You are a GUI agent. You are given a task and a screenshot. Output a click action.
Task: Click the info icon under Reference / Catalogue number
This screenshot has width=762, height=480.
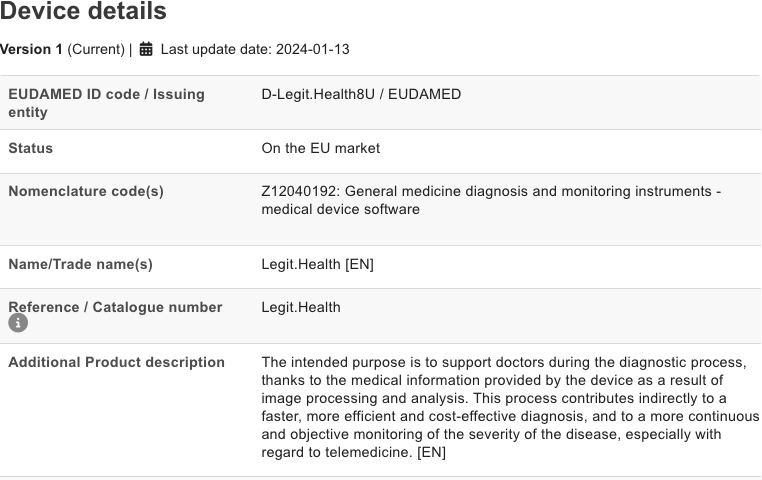click(18, 323)
